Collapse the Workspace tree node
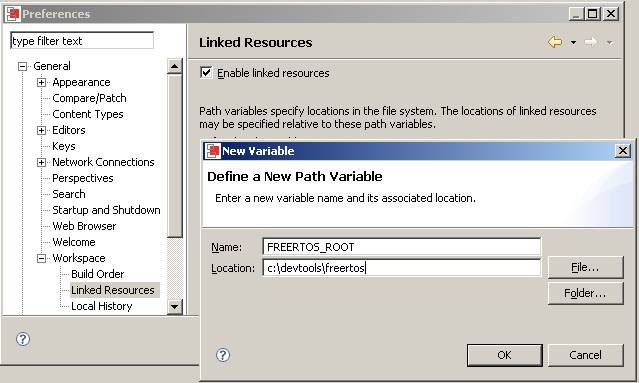This screenshot has width=639, height=383. (x=41, y=258)
